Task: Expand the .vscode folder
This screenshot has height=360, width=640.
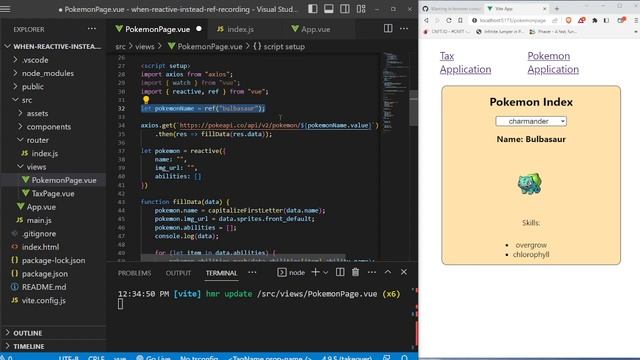Action: pos(53,60)
